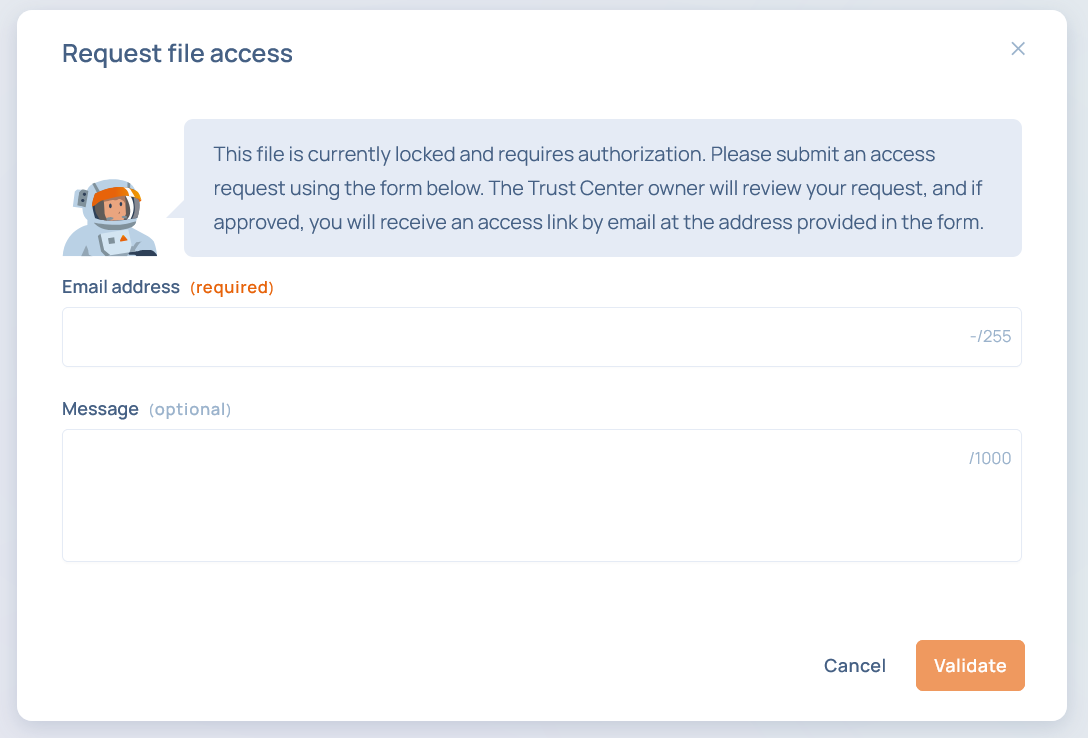
Task: Click the orange Validate button
Action: pos(970,666)
